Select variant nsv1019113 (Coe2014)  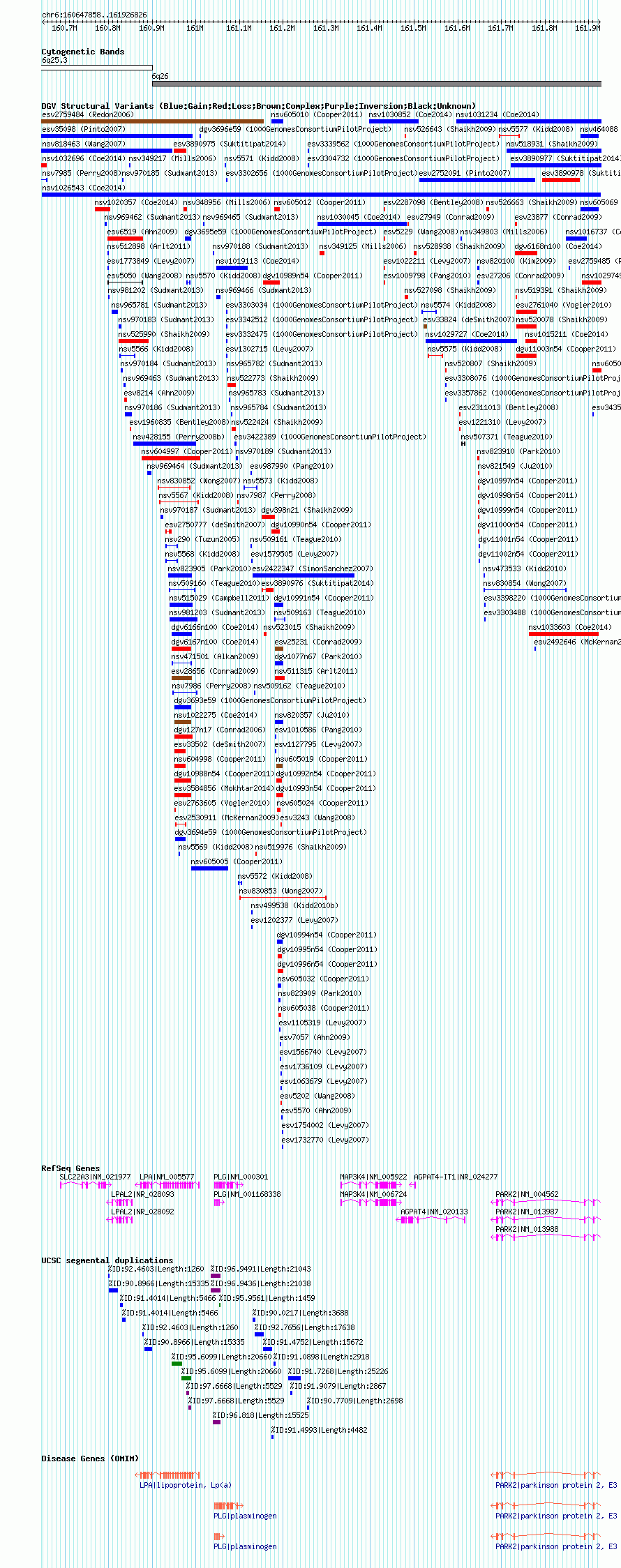(x=257, y=261)
